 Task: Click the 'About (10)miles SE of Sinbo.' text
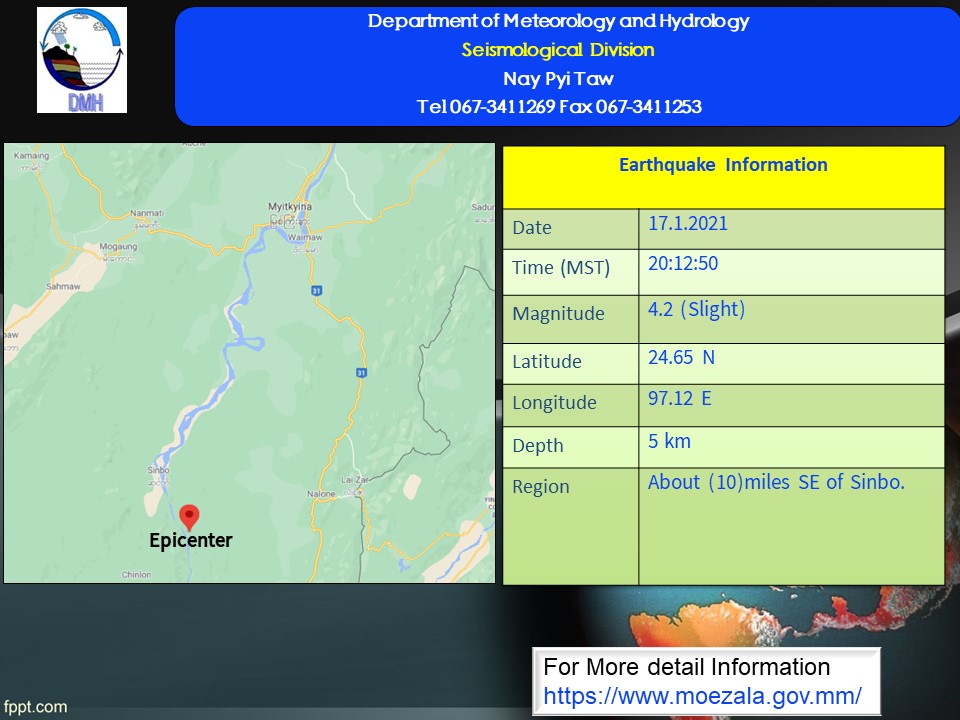776,482
